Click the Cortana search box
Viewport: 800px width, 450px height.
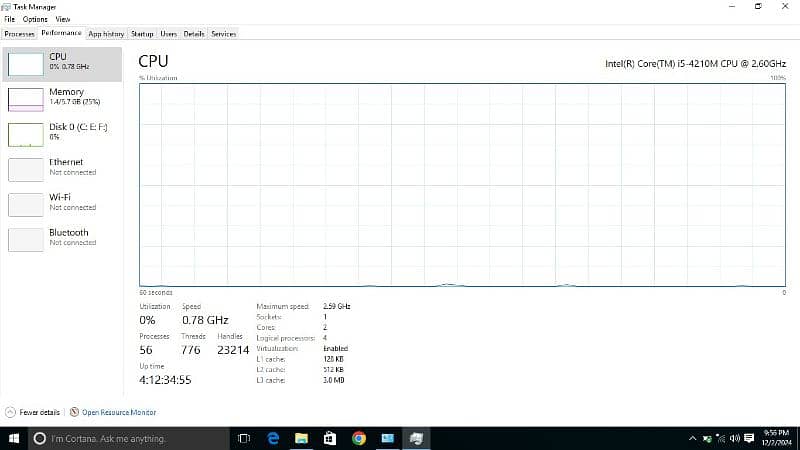130,438
